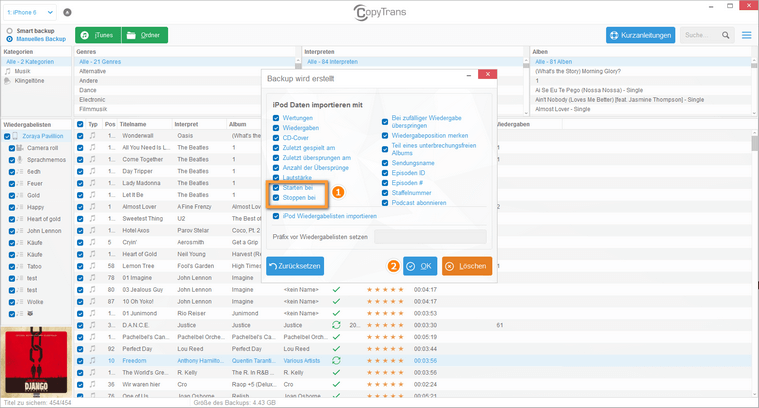Click the Löschen button
Screen dimensions: 759x408
[467, 266]
